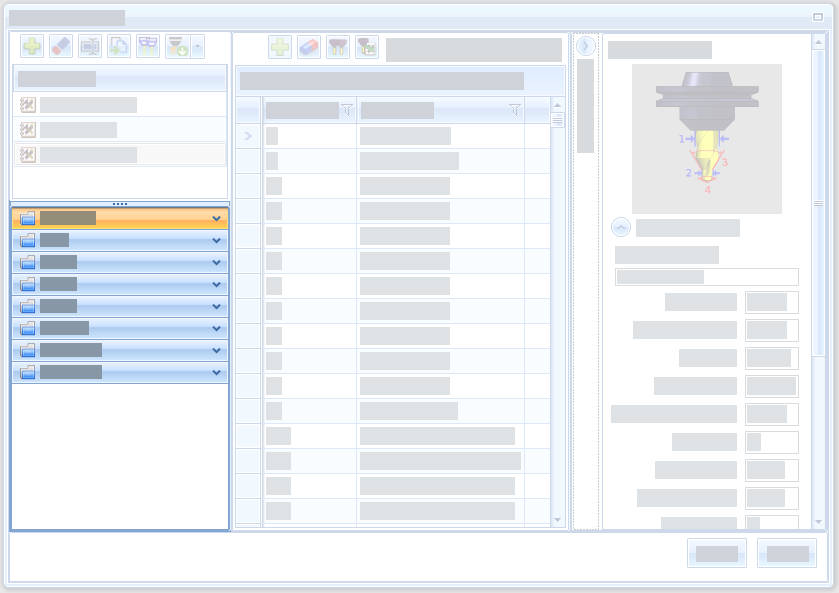Screen dimensions: 839x593
Task: Click the green plus icon in left toolbar
Action: pyautogui.click(x=32, y=46)
